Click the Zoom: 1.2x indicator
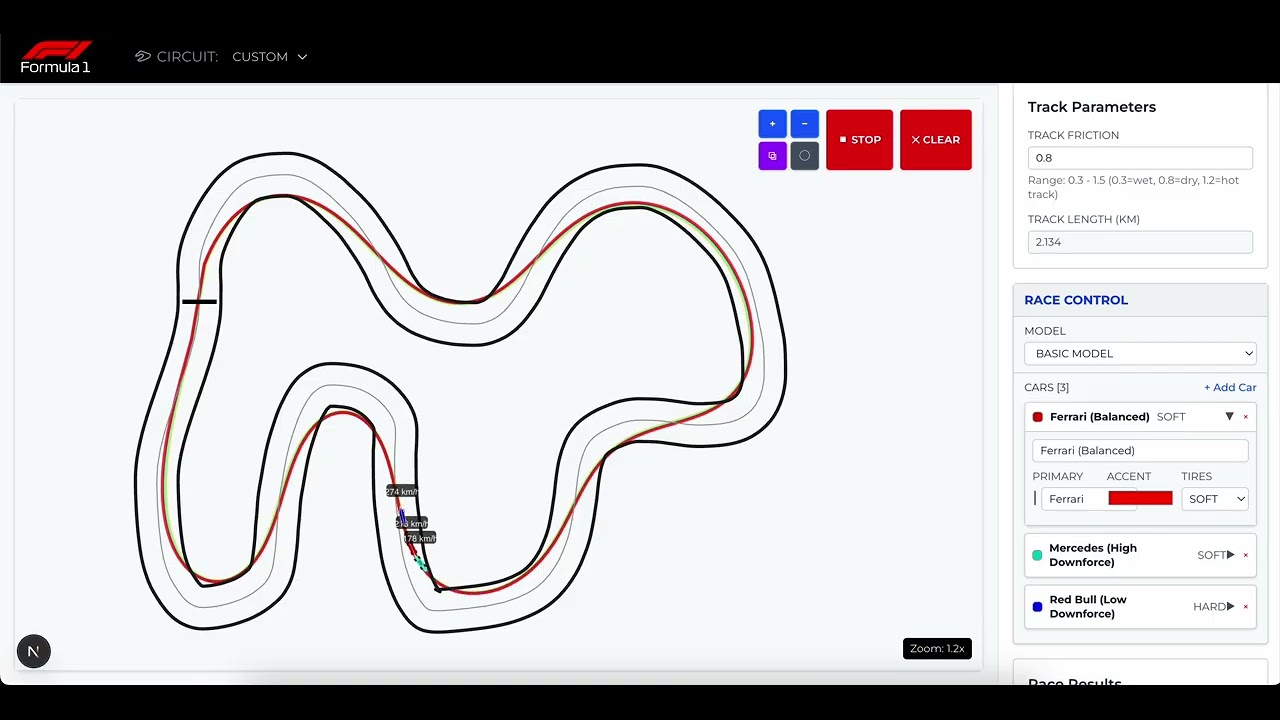 pyautogui.click(x=937, y=649)
